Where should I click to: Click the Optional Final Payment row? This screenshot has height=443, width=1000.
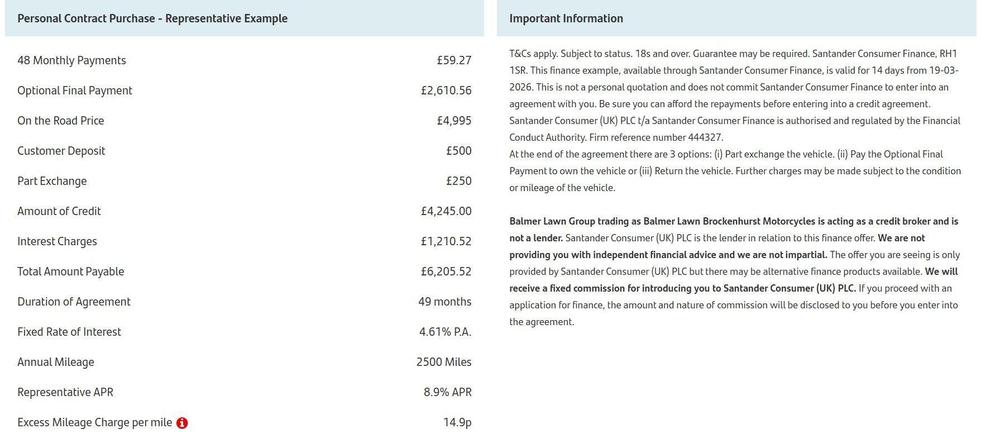coord(244,91)
